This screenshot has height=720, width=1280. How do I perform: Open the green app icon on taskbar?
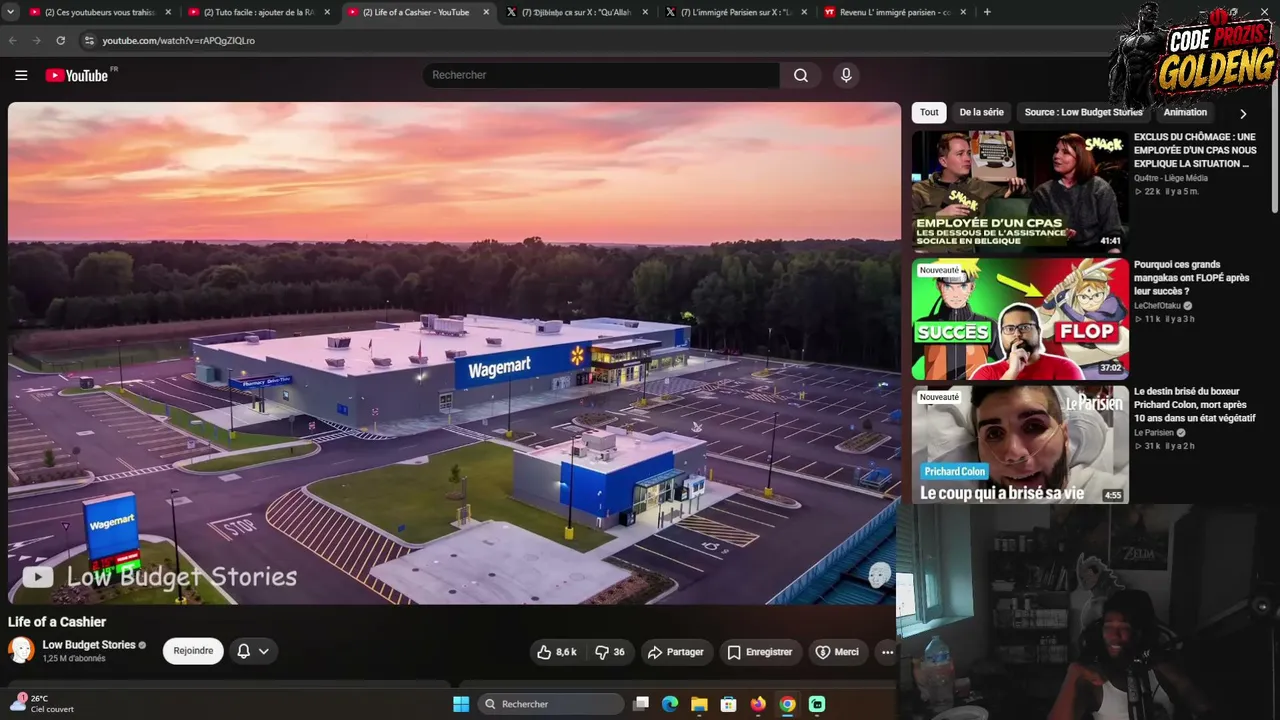tap(817, 704)
